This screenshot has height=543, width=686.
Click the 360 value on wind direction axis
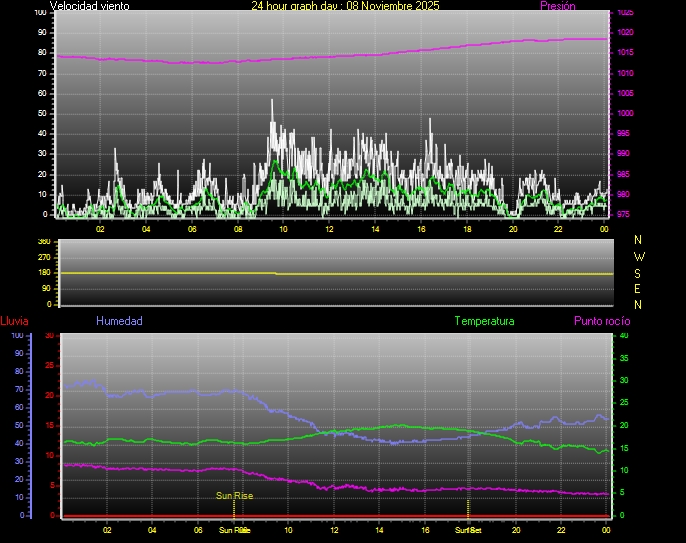[43, 242]
